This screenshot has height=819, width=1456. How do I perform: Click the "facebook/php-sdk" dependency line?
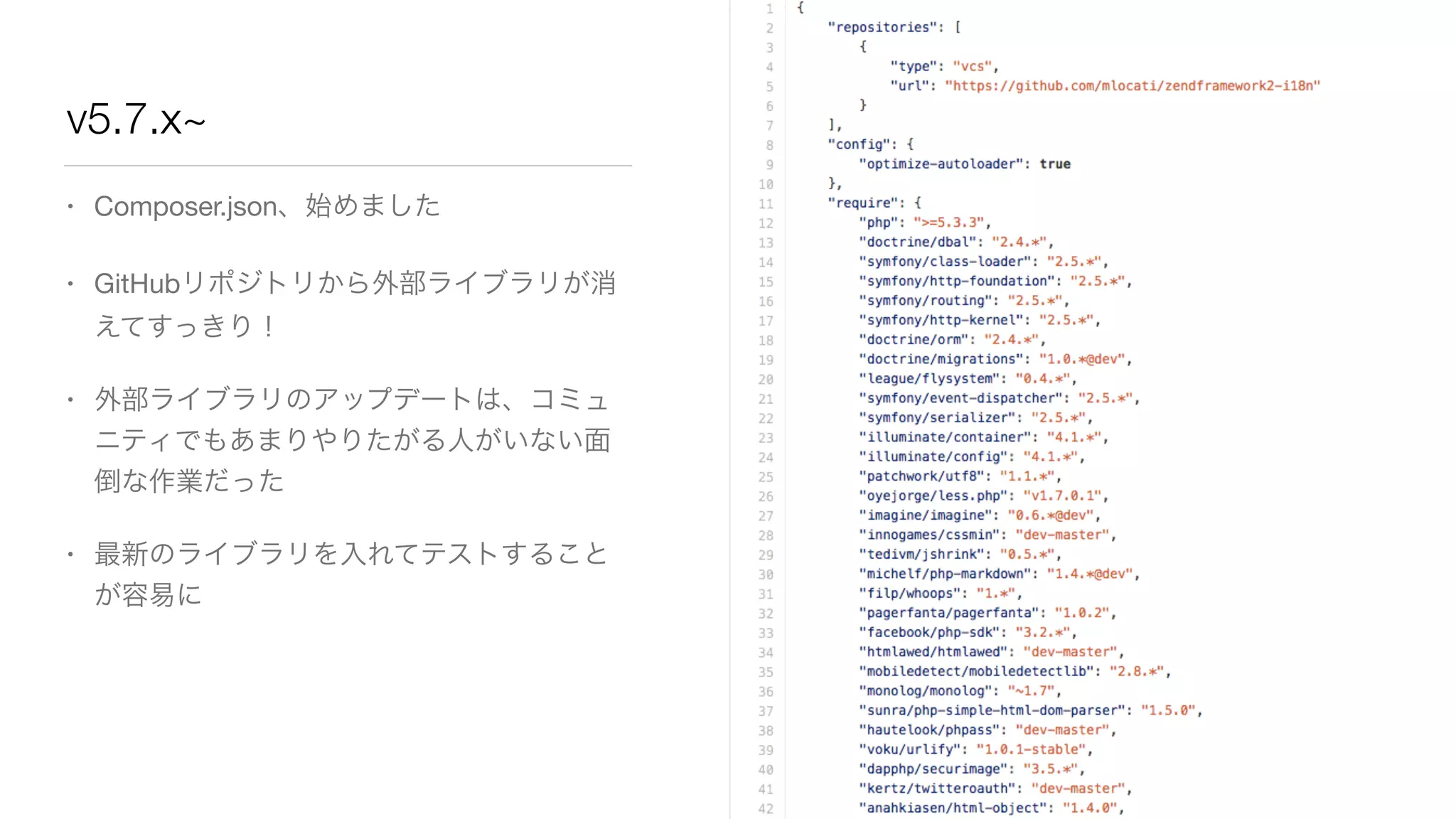[968, 633]
